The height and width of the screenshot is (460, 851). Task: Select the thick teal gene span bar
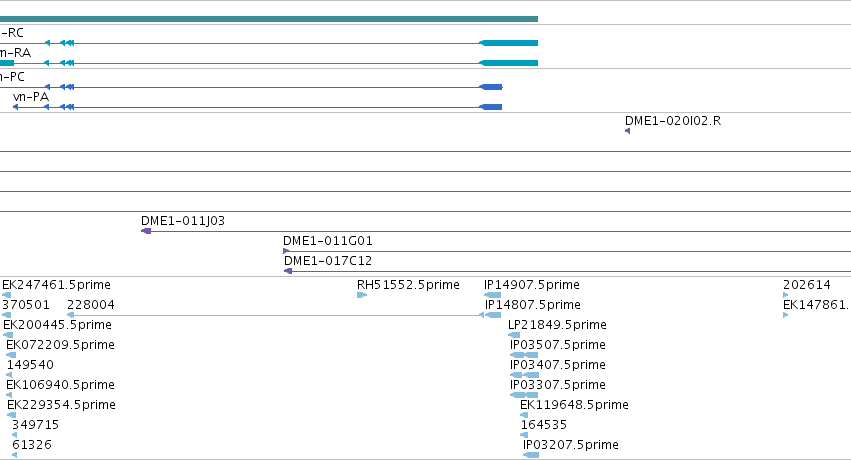pyautogui.click(x=269, y=19)
